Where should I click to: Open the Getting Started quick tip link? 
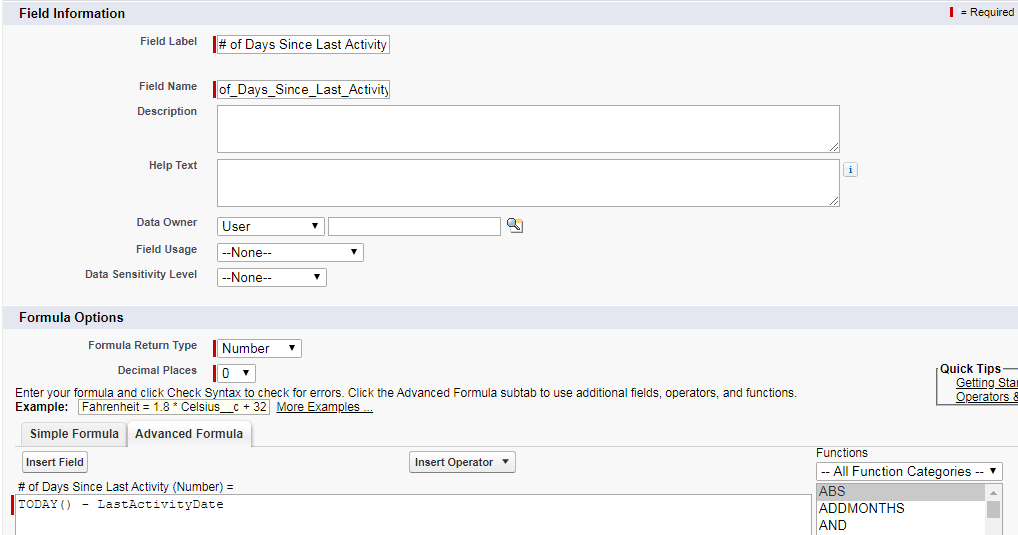(986, 383)
